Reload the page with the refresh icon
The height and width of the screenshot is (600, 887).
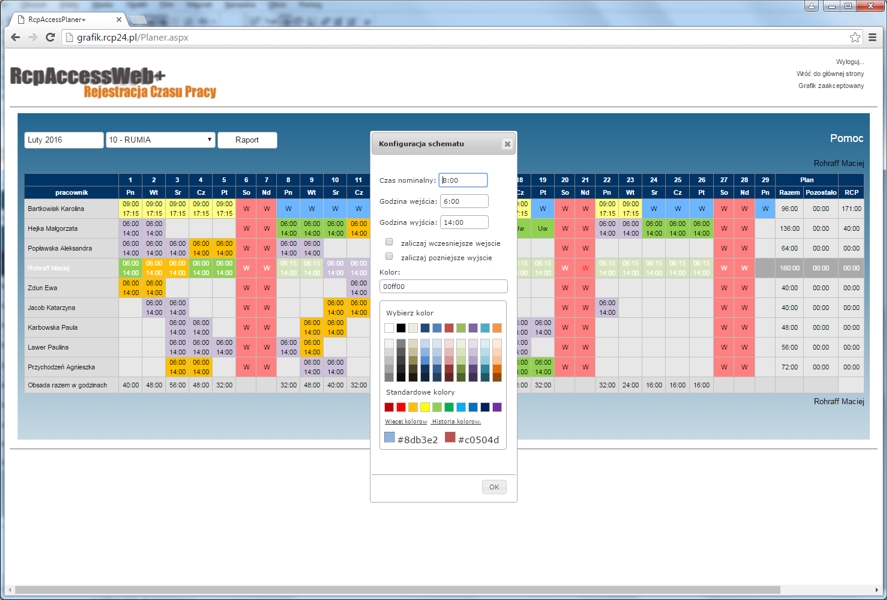tap(50, 37)
